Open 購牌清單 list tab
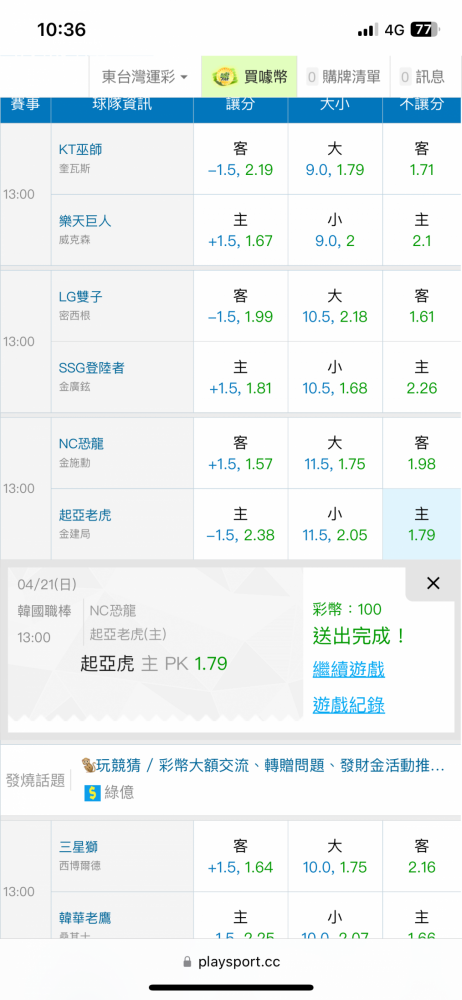462x1000 pixels. pyautogui.click(x=344, y=77)
